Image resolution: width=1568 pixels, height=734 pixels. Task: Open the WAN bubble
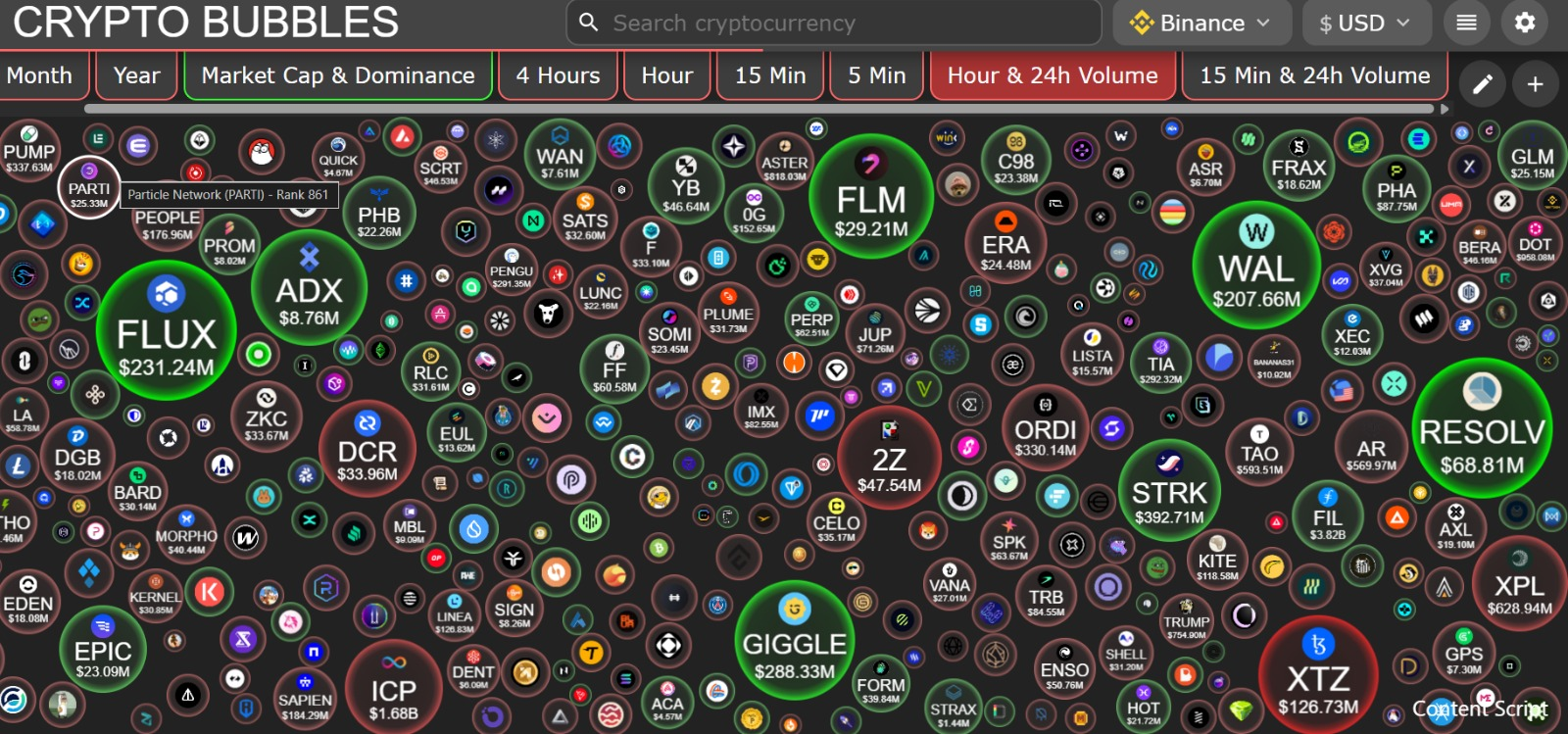[x=560, y=156]
